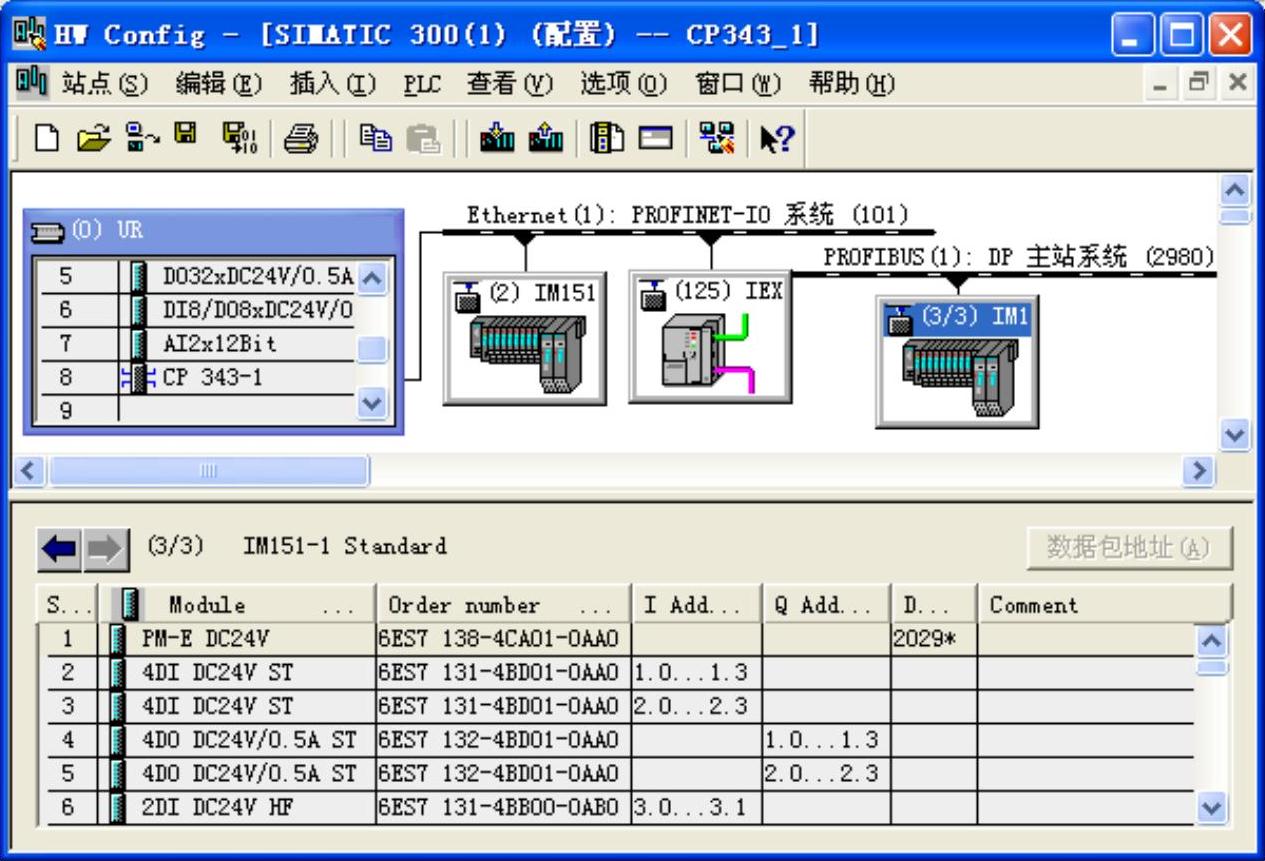Viewport: 1265px width, 861px height.
Task: Select PM-E DC24V module row
Action: point(206,638)
